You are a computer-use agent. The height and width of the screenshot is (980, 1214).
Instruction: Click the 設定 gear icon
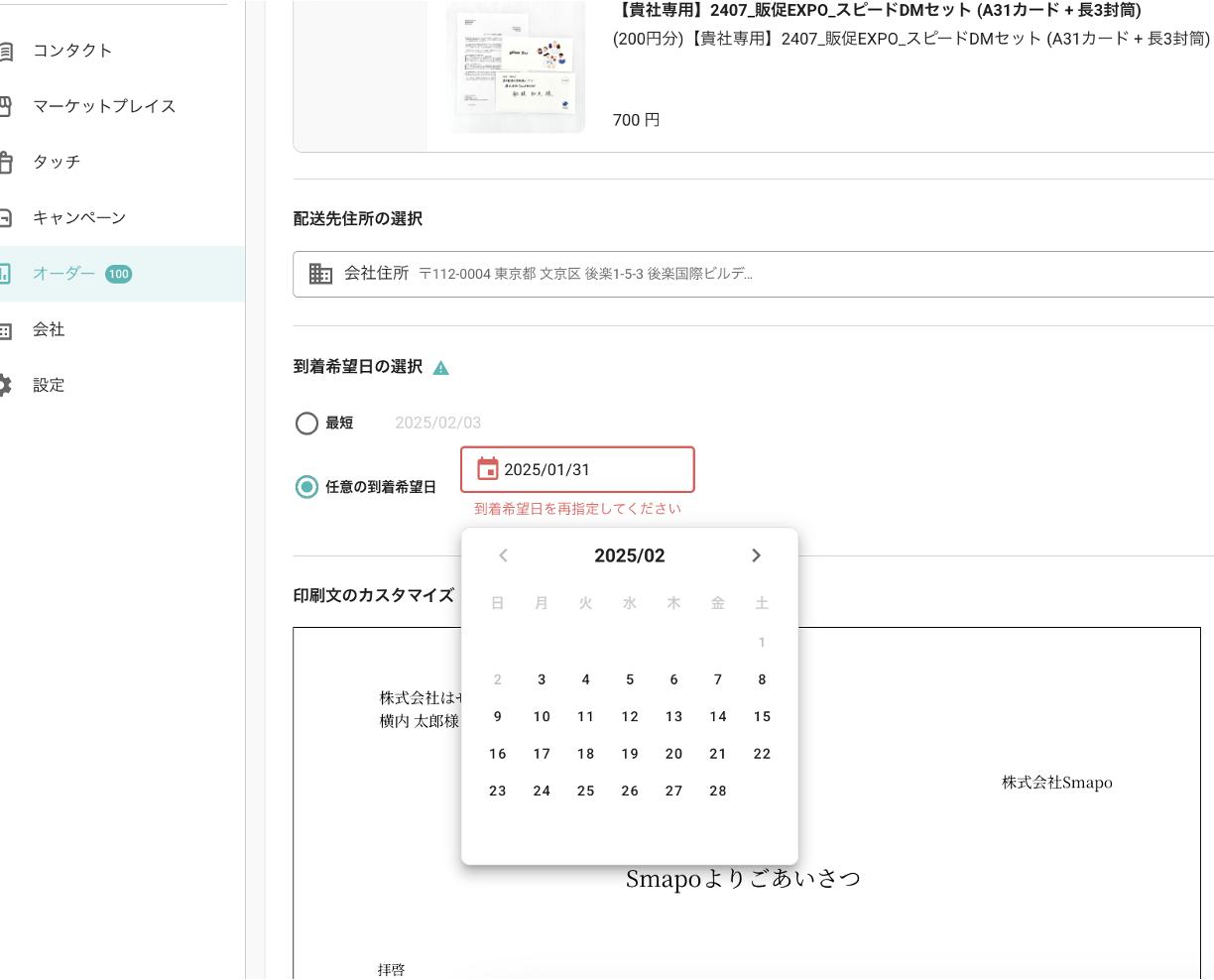(x=5, y=385)
